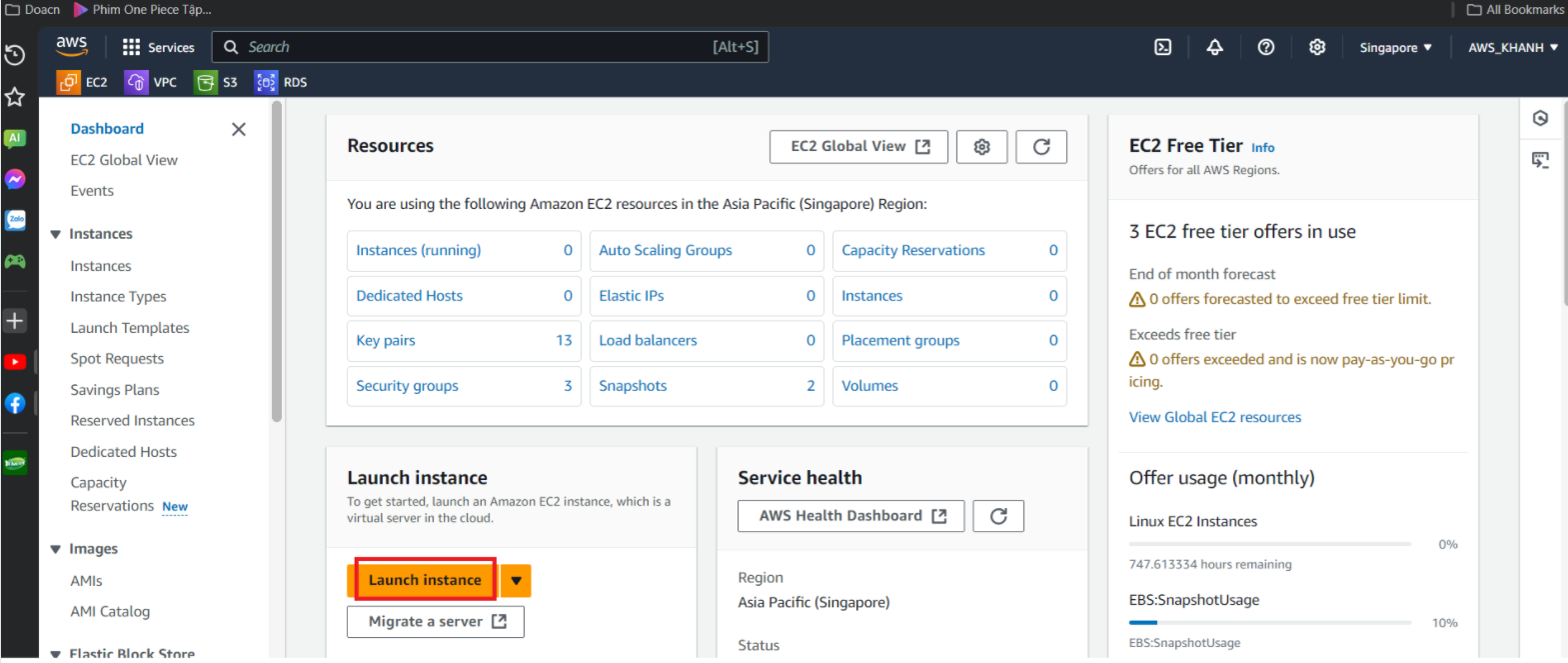Screen dimensions: 1568x663
Task: Open browser bookmarks star in sidebar
Action: [x=15, y=97]
